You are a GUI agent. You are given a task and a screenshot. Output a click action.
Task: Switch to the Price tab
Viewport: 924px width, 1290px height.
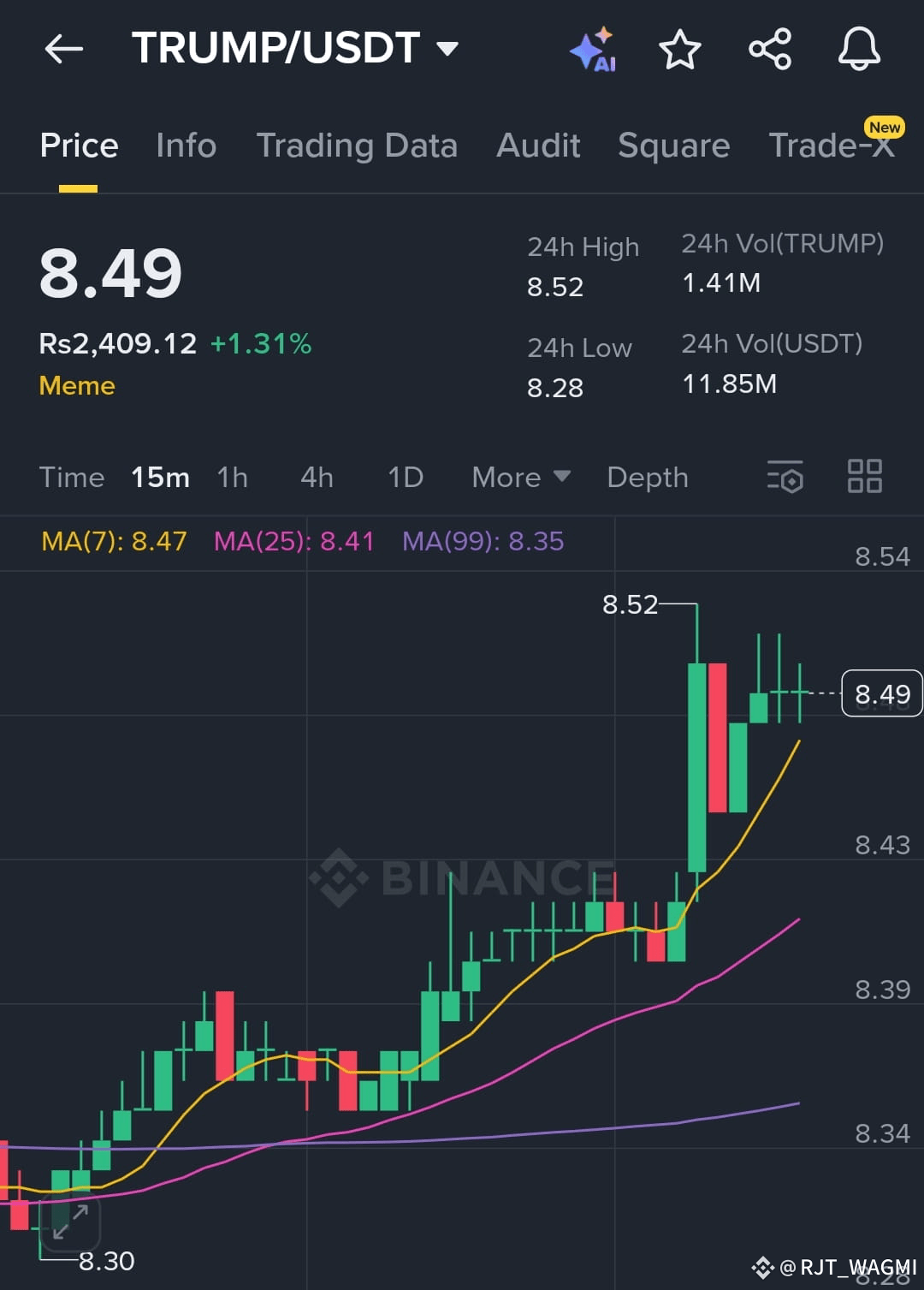79,146
